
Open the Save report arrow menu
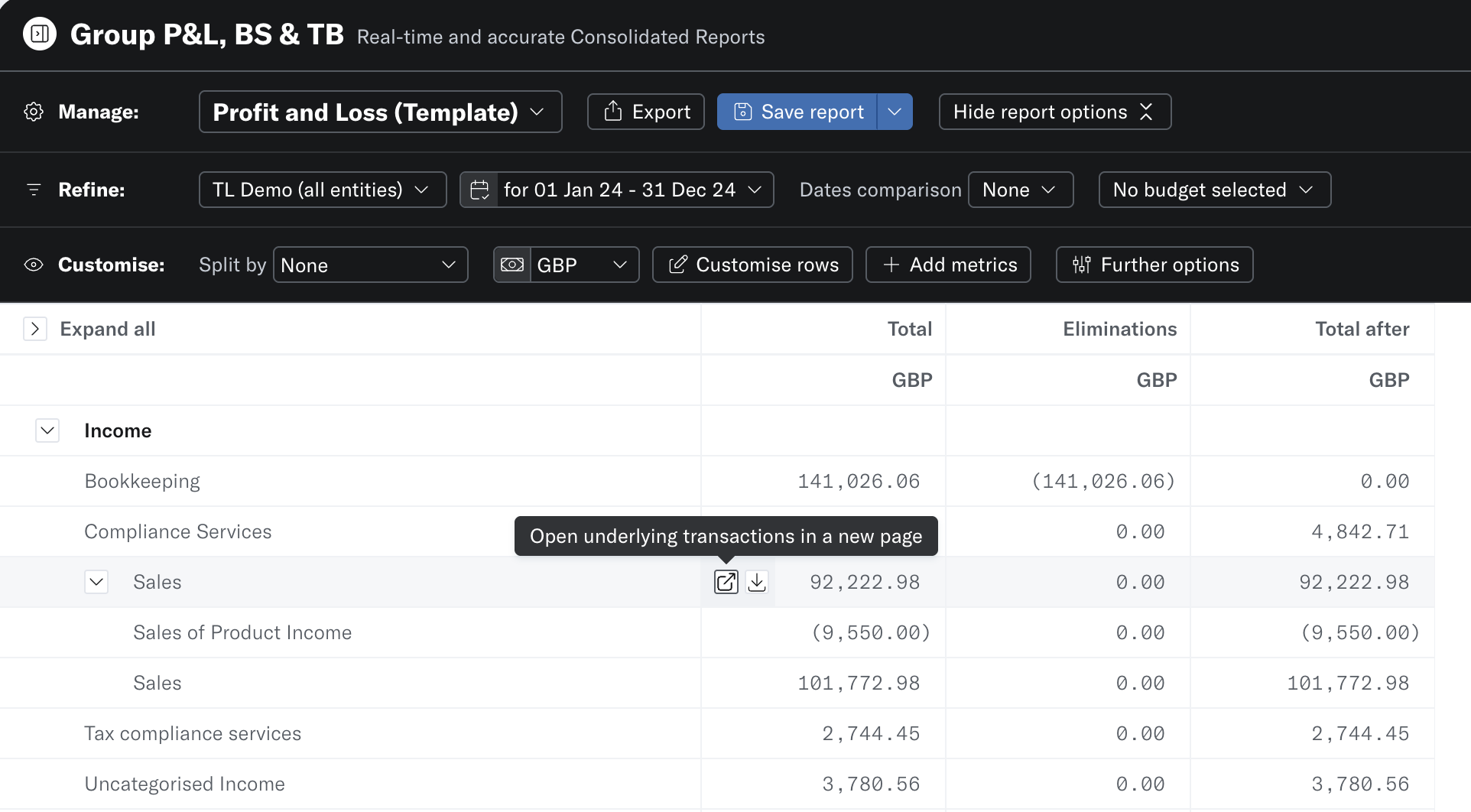pyautogui.click(x=895, y=112)
